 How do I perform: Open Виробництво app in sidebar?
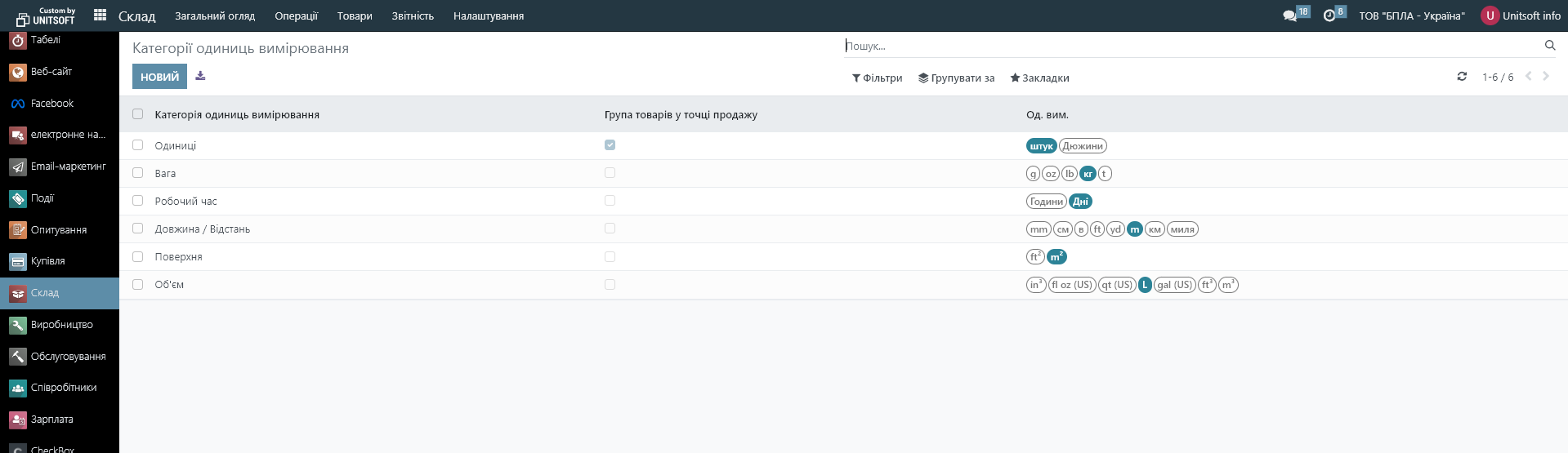pos(61,325)
